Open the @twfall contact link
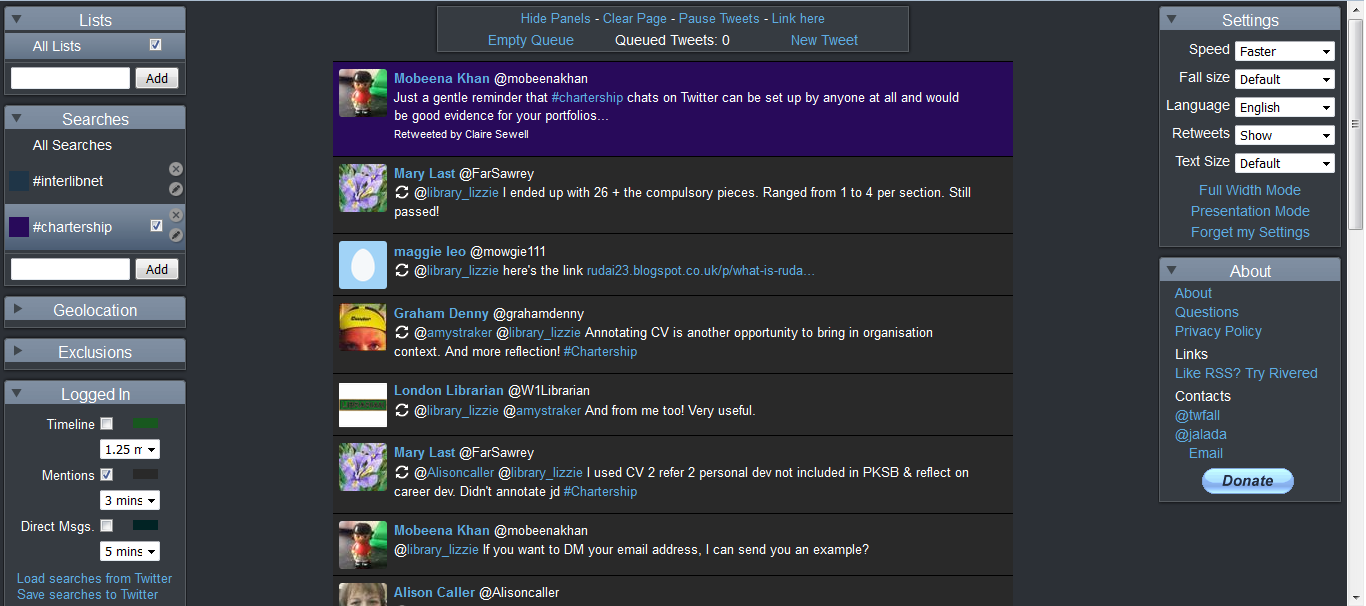Image resolution: width=1366 pixels, height=606 pixels. [1197, 415]
